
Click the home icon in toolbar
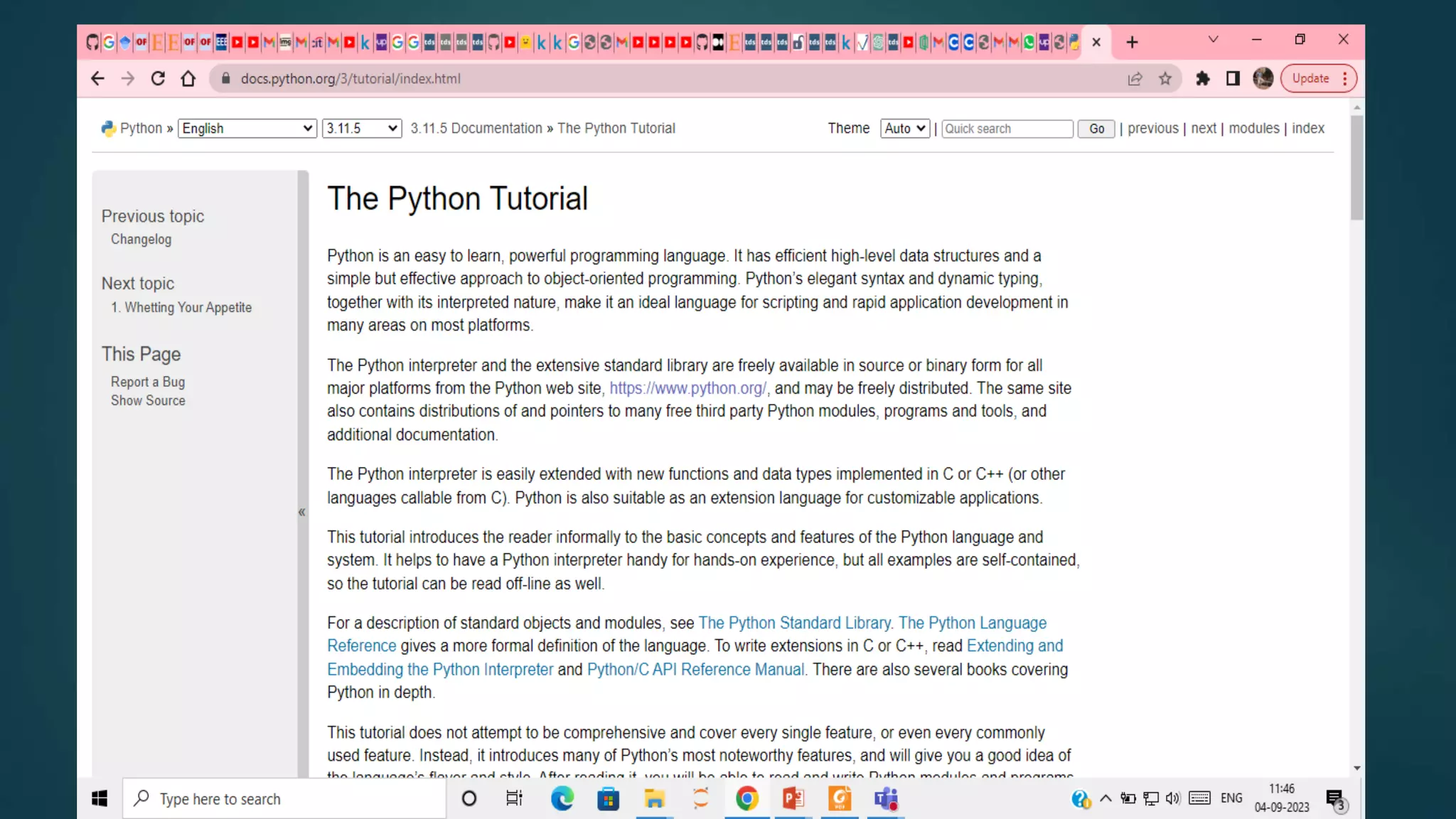pyautogui.click(x=188, y=79)
